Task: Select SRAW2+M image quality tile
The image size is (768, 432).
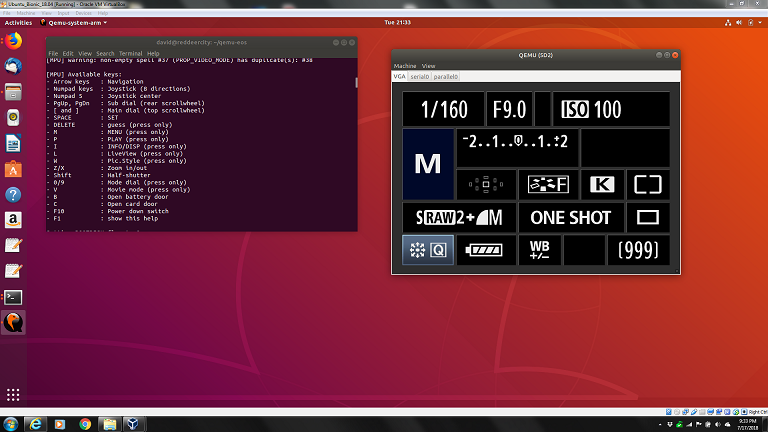Action: pos(459,217)
